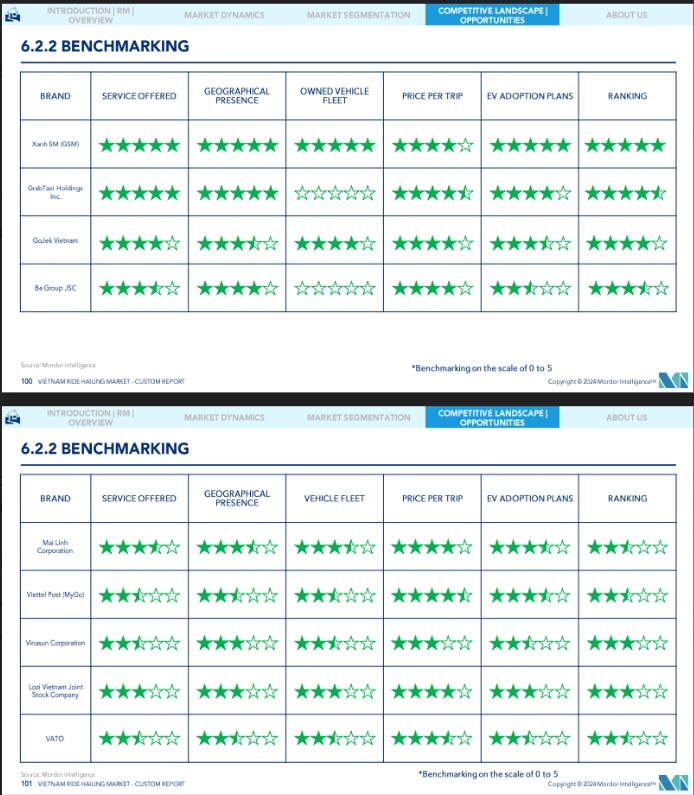Image resolution: width=694 pixels, height=795 pixels.
Task: Click Xanh SM price per trip star rating
Action: [x=432, y=146]
